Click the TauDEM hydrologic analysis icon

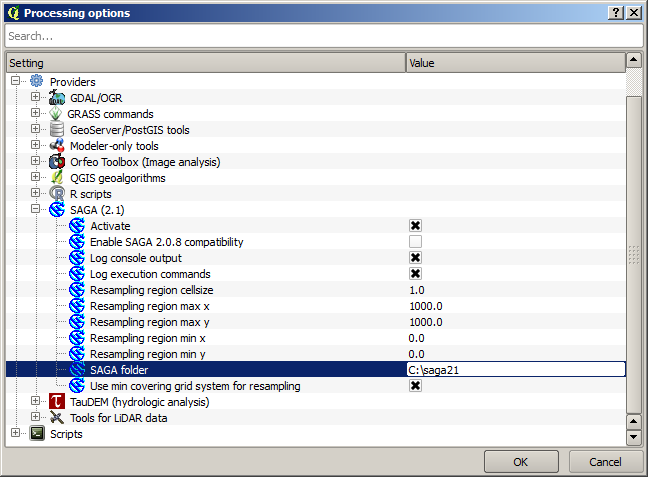point(57,402)
